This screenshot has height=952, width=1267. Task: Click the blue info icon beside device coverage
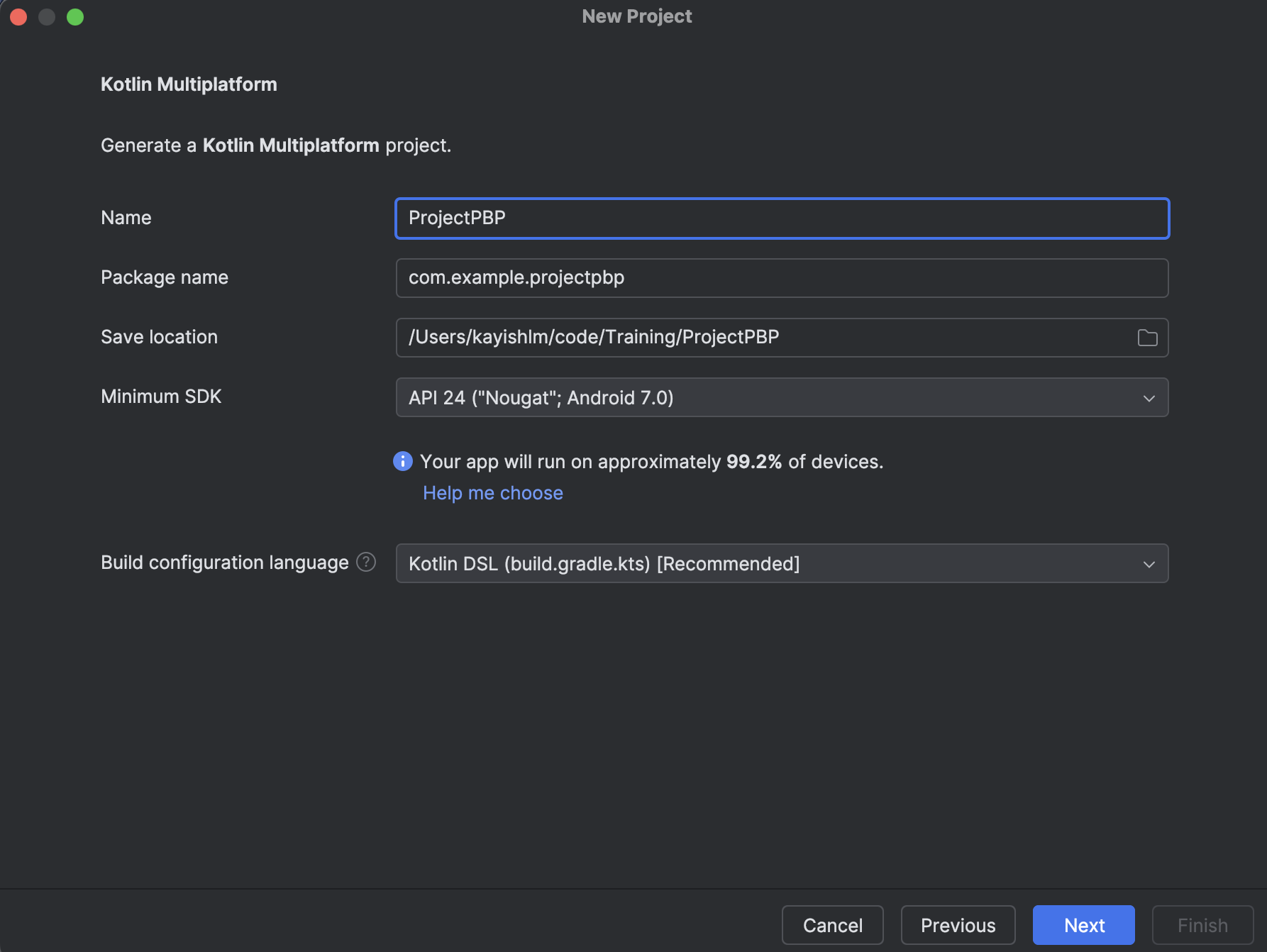tap(403, 462)
